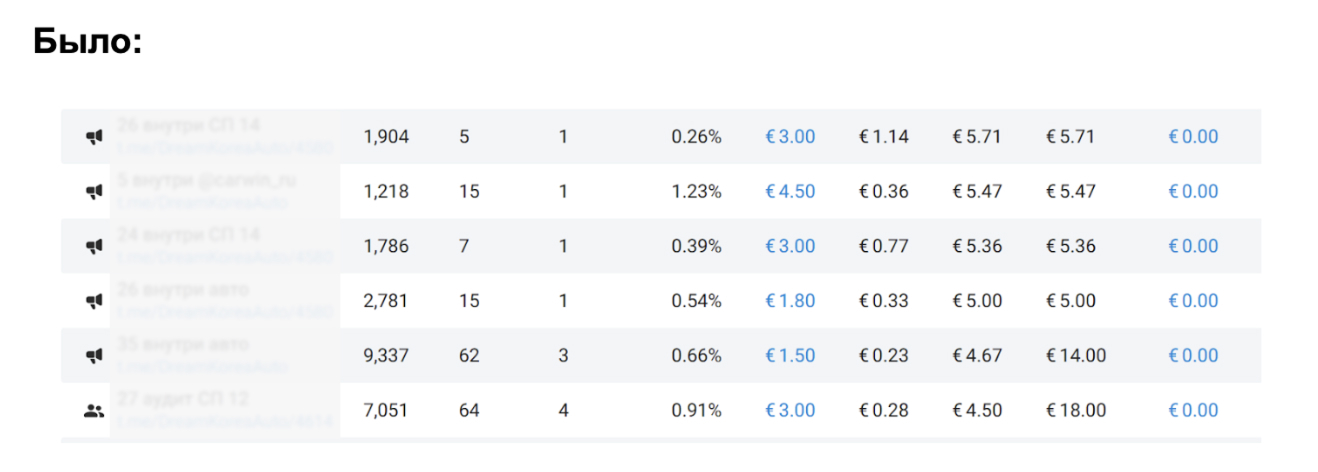
Task: Click €0.00 link in the €18.00 row
Action: click(x=1193, y=410)
